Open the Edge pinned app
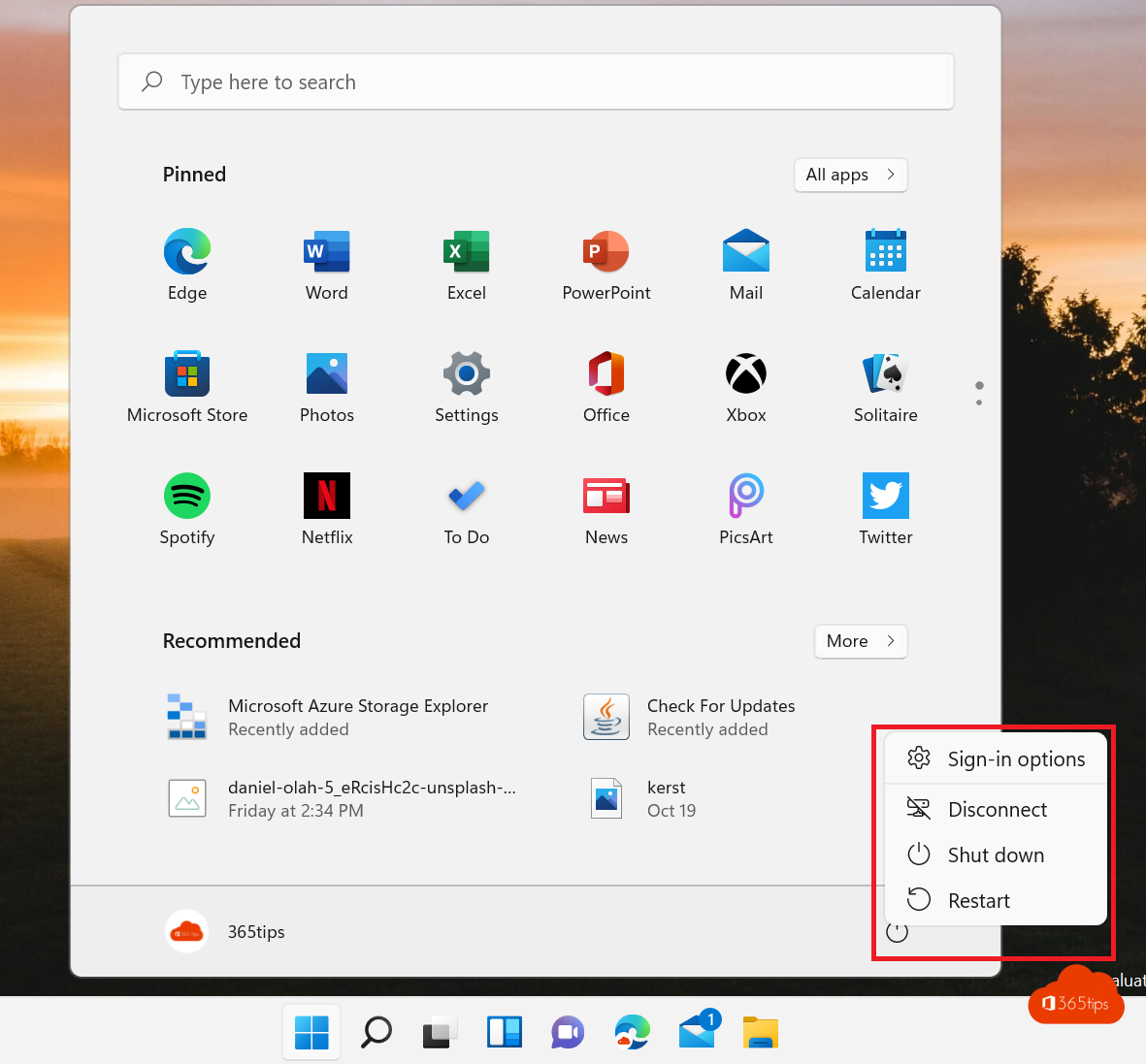Image resolution: width=1146 pixels, height=1064 pixels. tap(187, 265)
